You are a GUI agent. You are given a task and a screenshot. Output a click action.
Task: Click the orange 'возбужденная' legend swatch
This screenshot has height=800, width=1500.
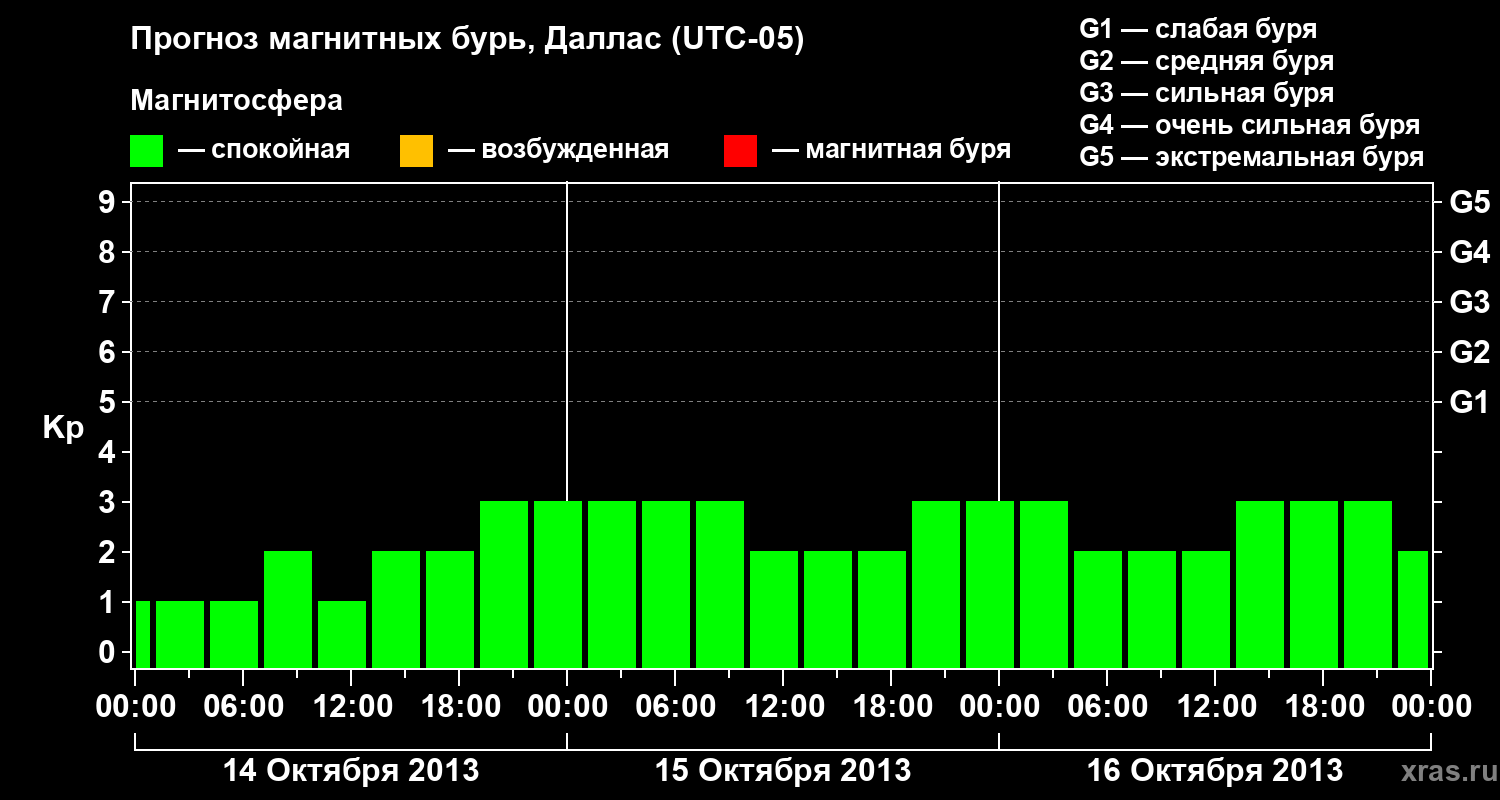point(416,151)
